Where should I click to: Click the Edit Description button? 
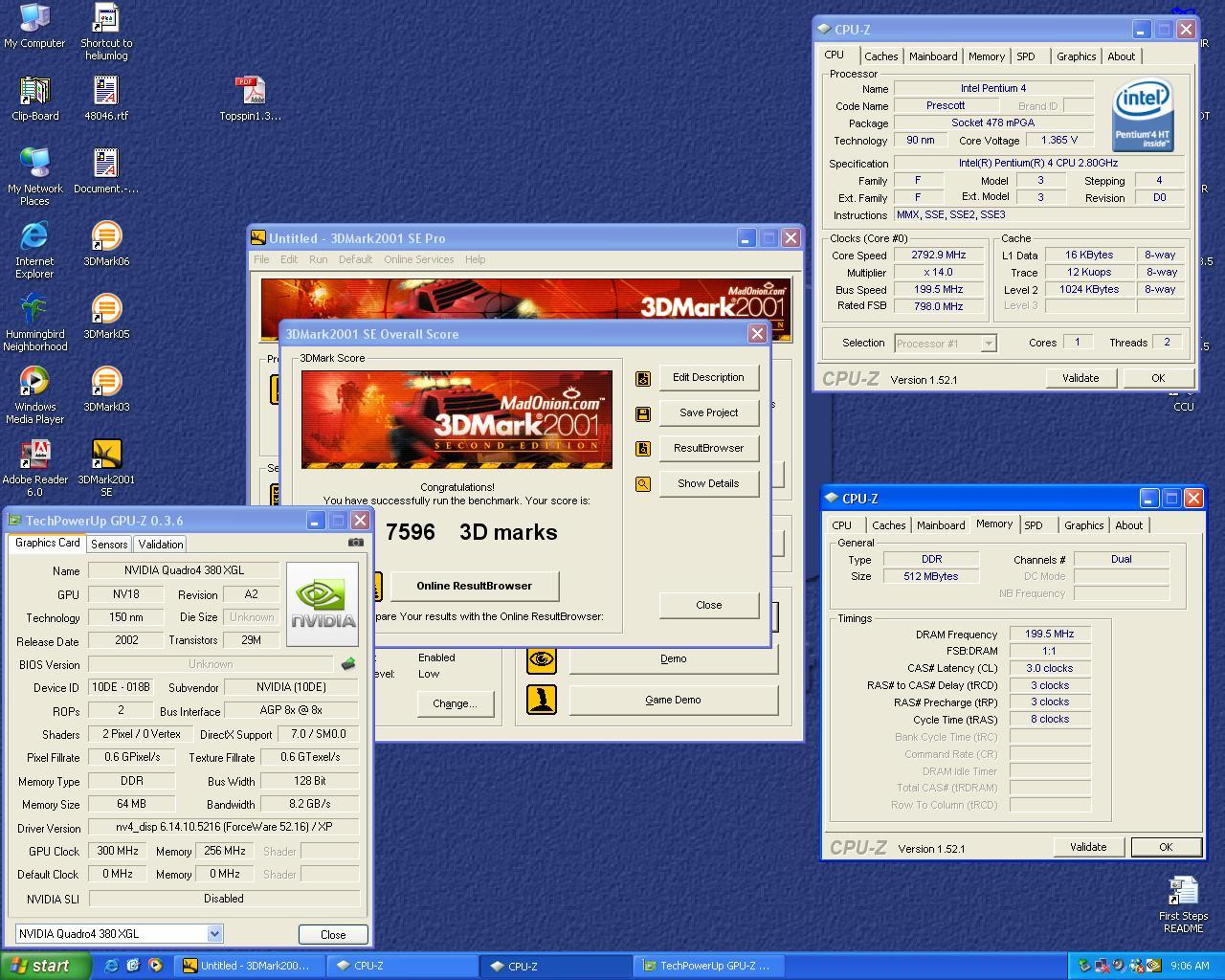708,377
